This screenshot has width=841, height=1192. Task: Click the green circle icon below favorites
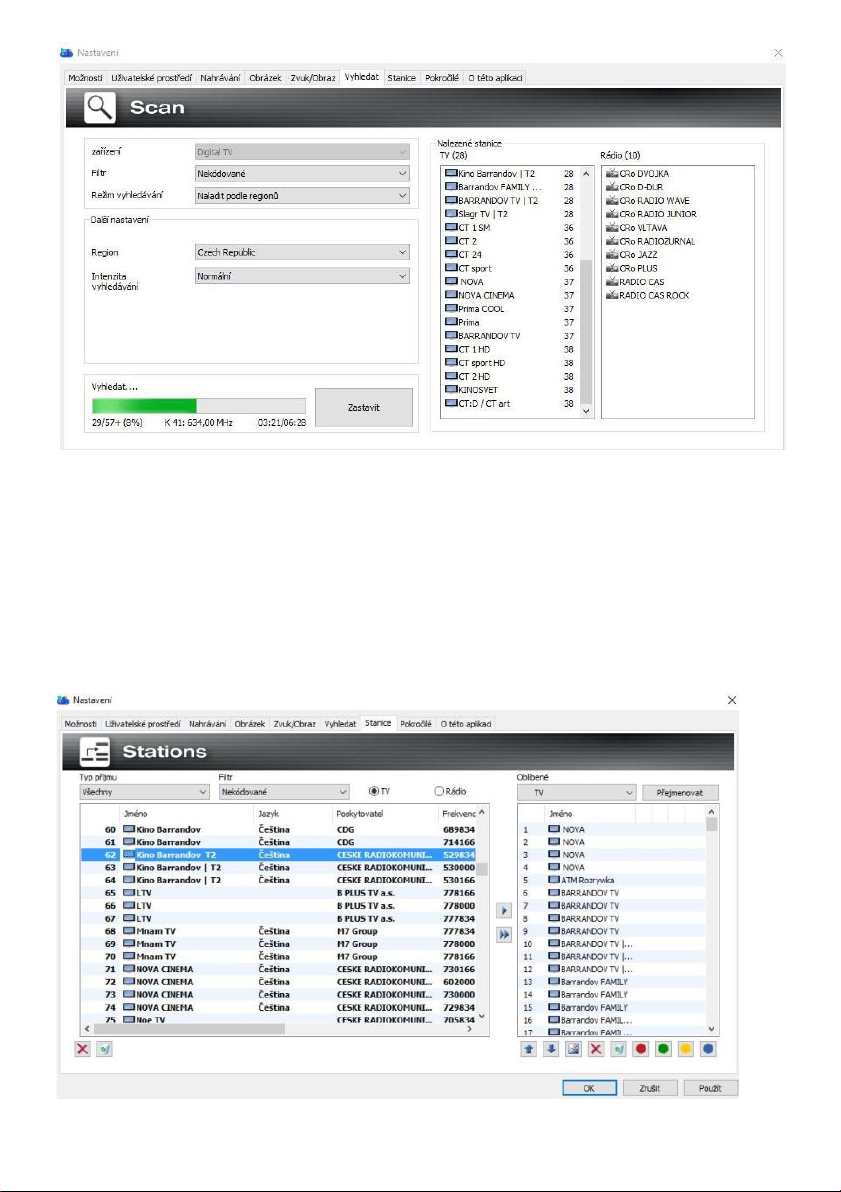[663, 1049]
